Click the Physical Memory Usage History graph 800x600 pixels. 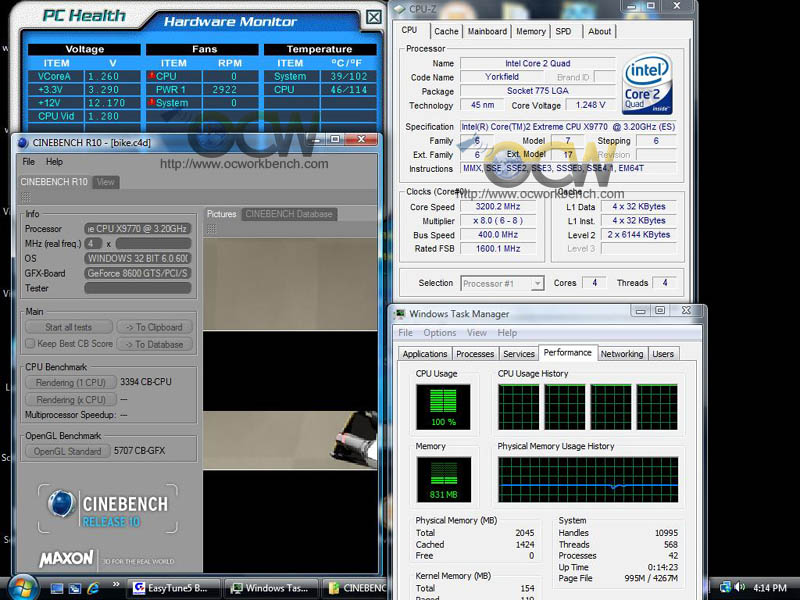pos(588,480)
